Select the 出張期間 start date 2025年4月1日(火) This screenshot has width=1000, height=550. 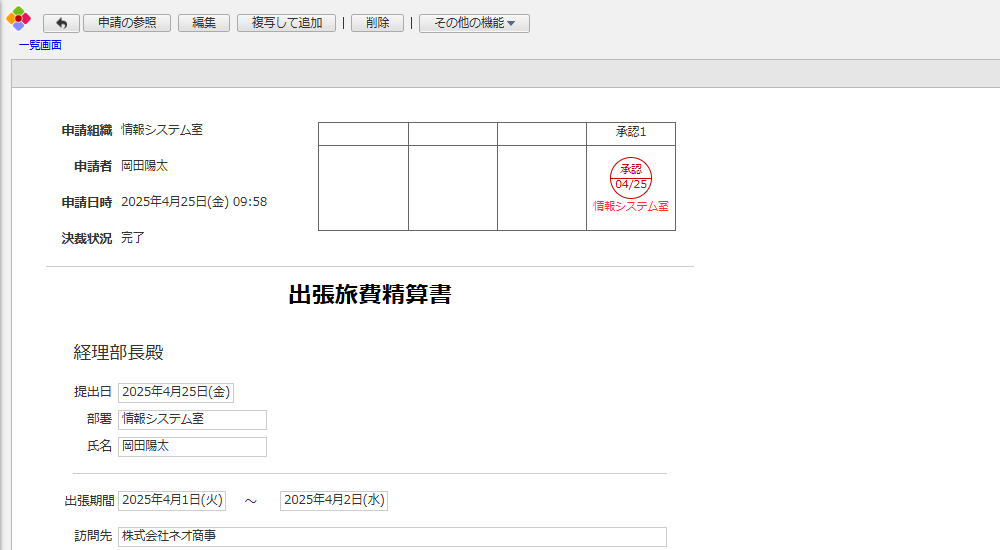point(172,500)
